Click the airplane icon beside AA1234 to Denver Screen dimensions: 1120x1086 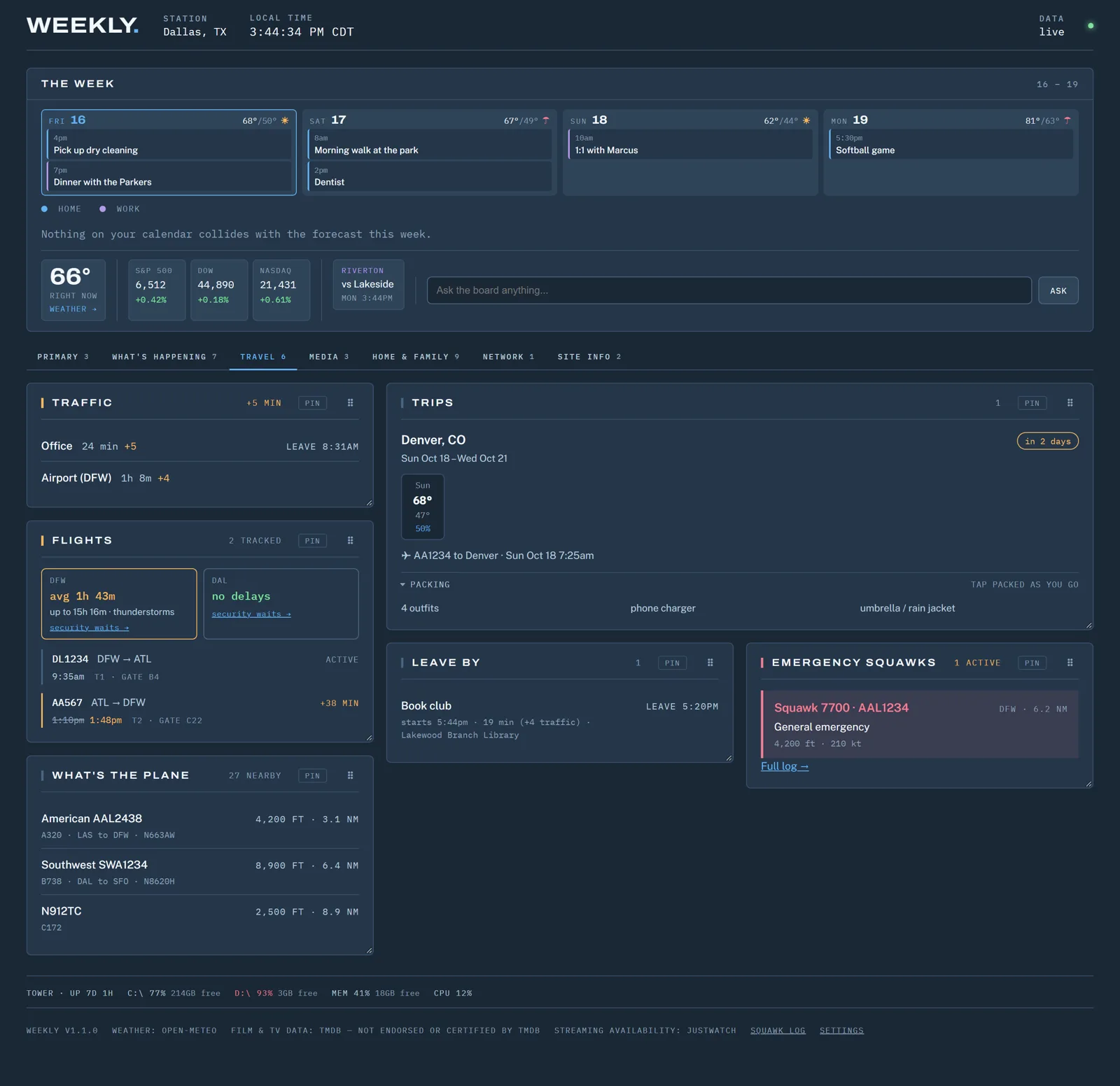coord(406,556)
